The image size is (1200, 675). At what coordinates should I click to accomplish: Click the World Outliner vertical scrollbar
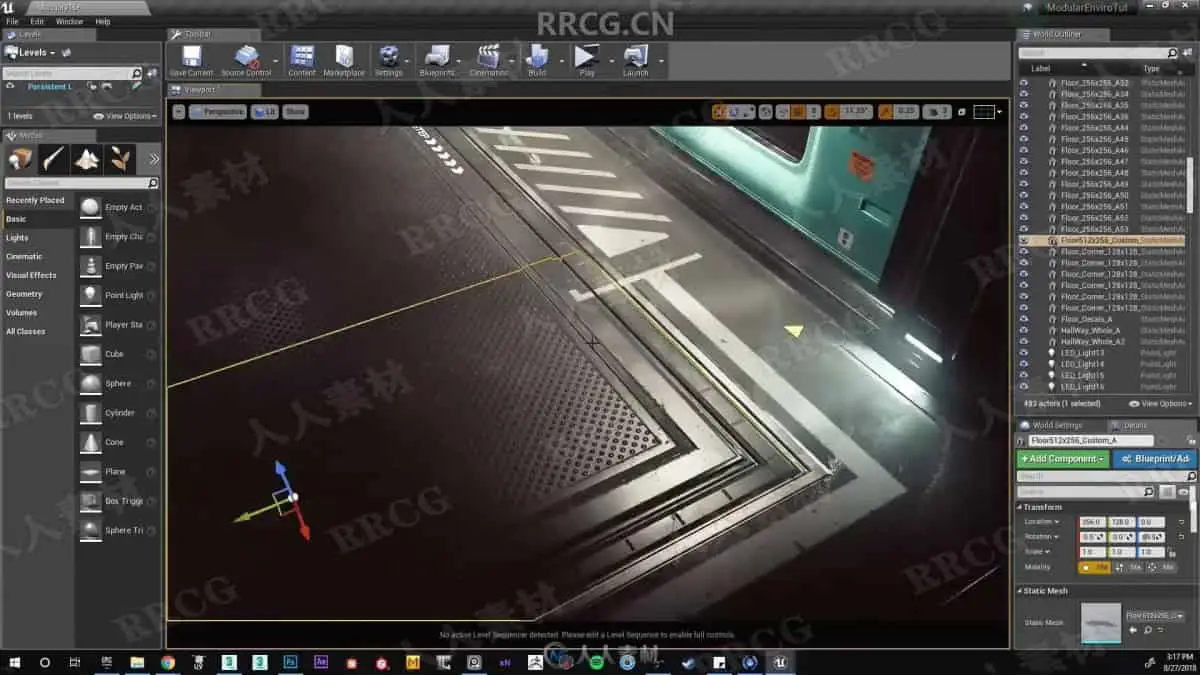(1189, 186)
